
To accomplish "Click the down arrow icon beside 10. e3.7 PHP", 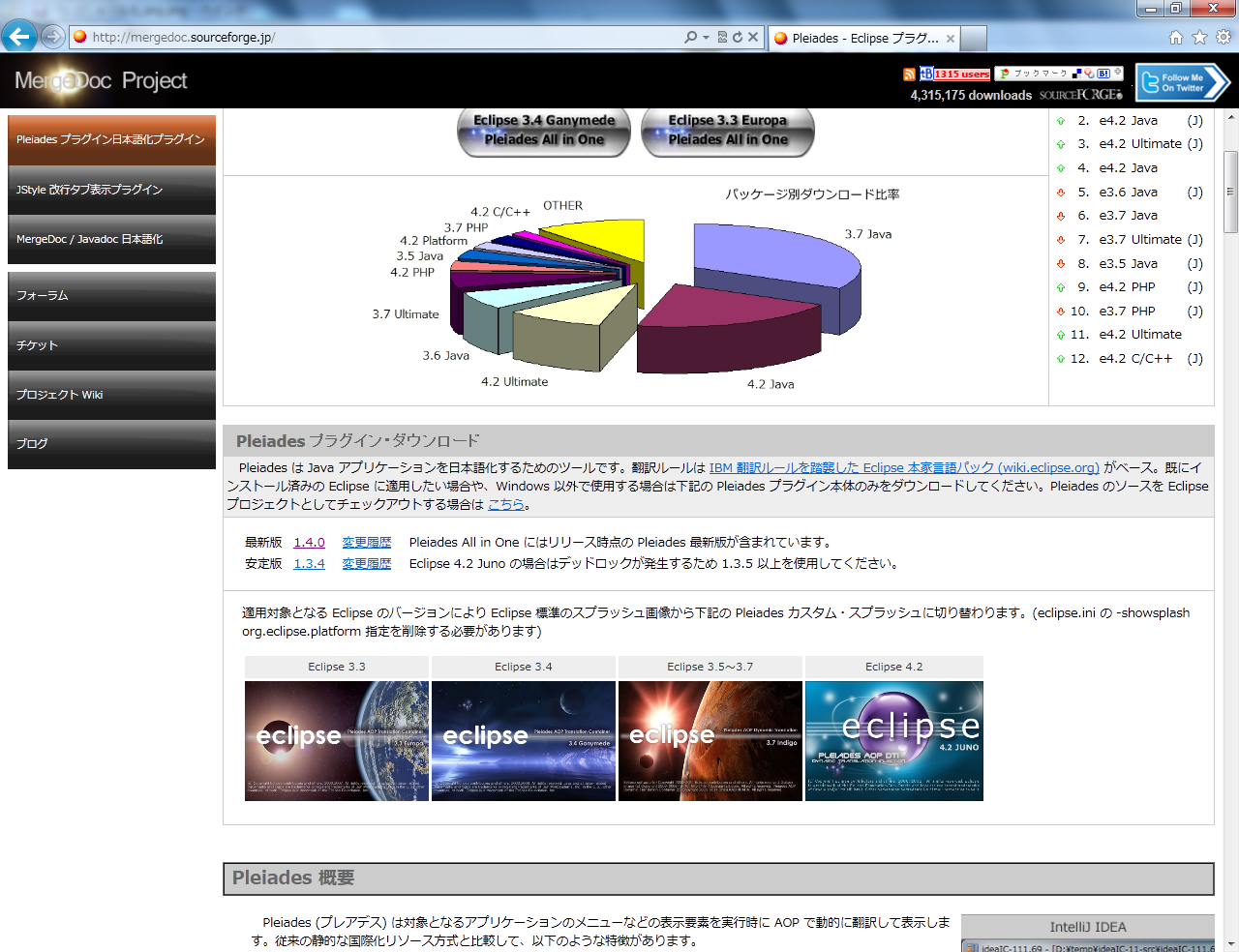I will (1061, 312).
